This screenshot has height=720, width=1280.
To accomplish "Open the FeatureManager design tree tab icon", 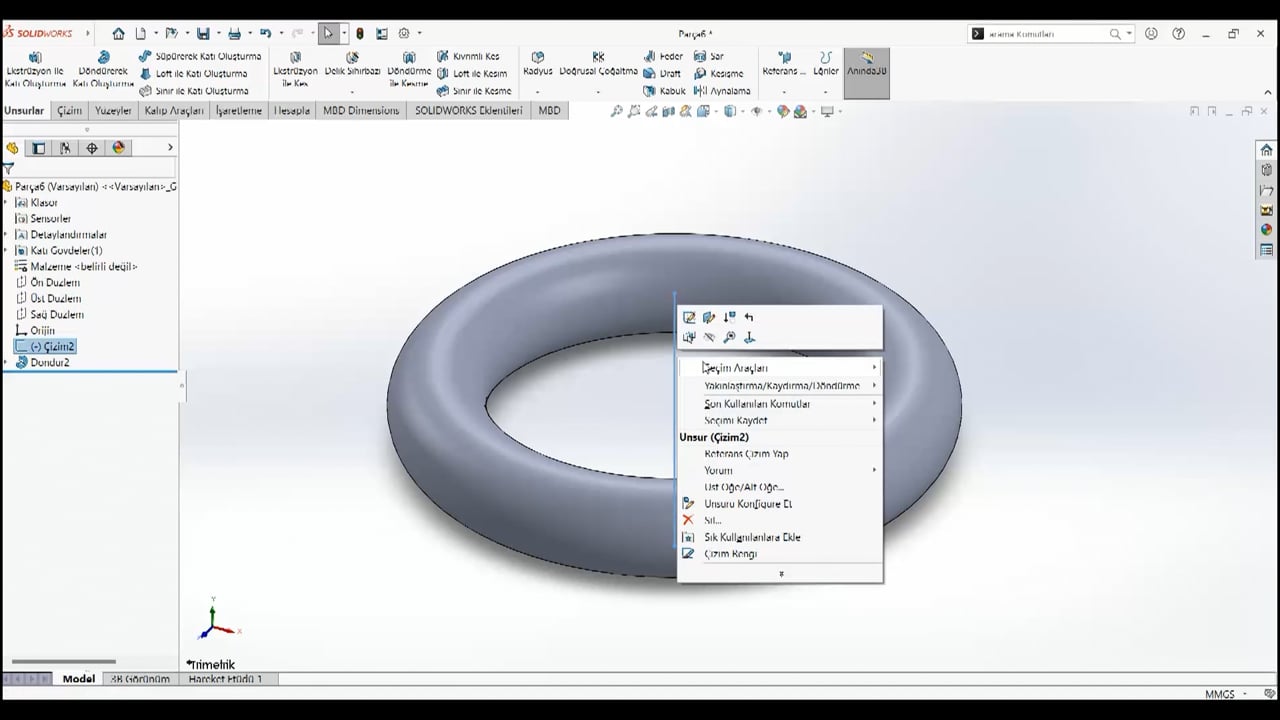I will coord(12,148).
